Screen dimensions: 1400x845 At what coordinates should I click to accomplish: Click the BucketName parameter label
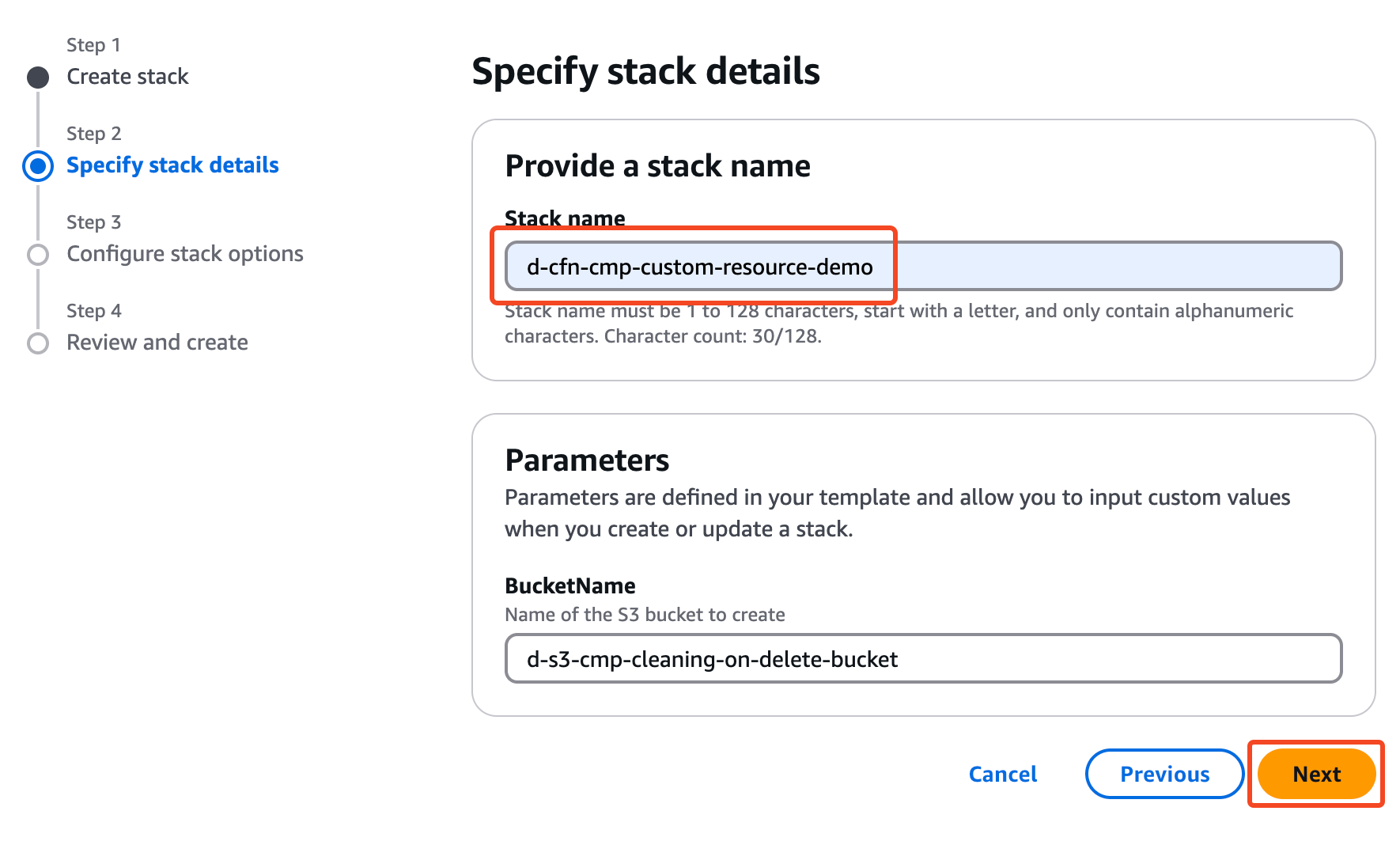[x=569, y=586]
